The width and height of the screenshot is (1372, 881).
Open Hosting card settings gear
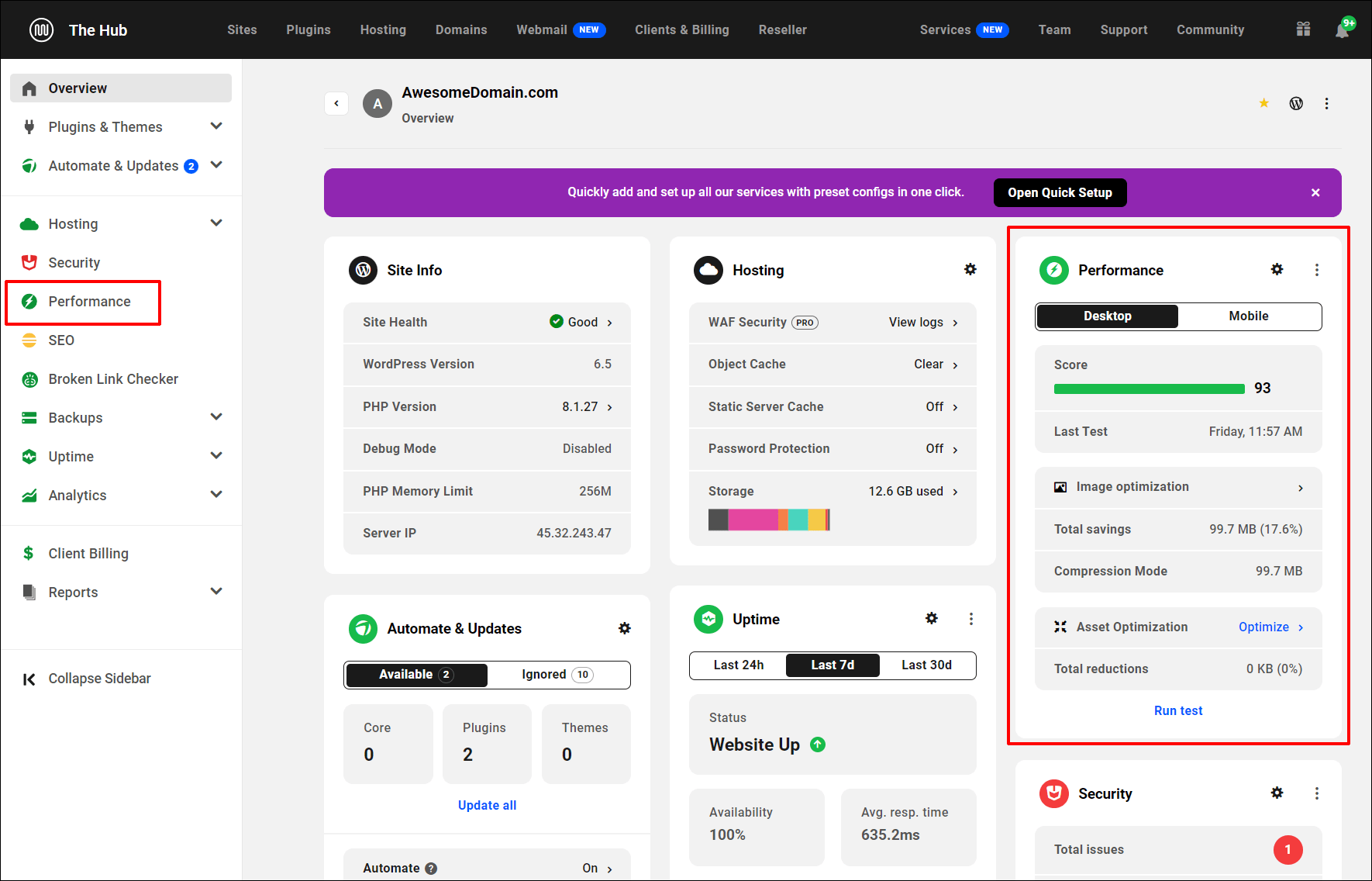tap(970, 269)
